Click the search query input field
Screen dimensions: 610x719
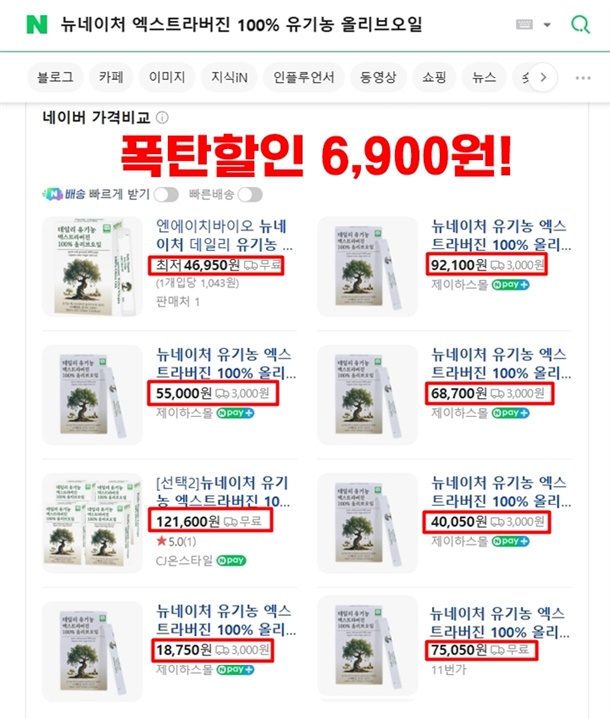(x=280, y=24)
